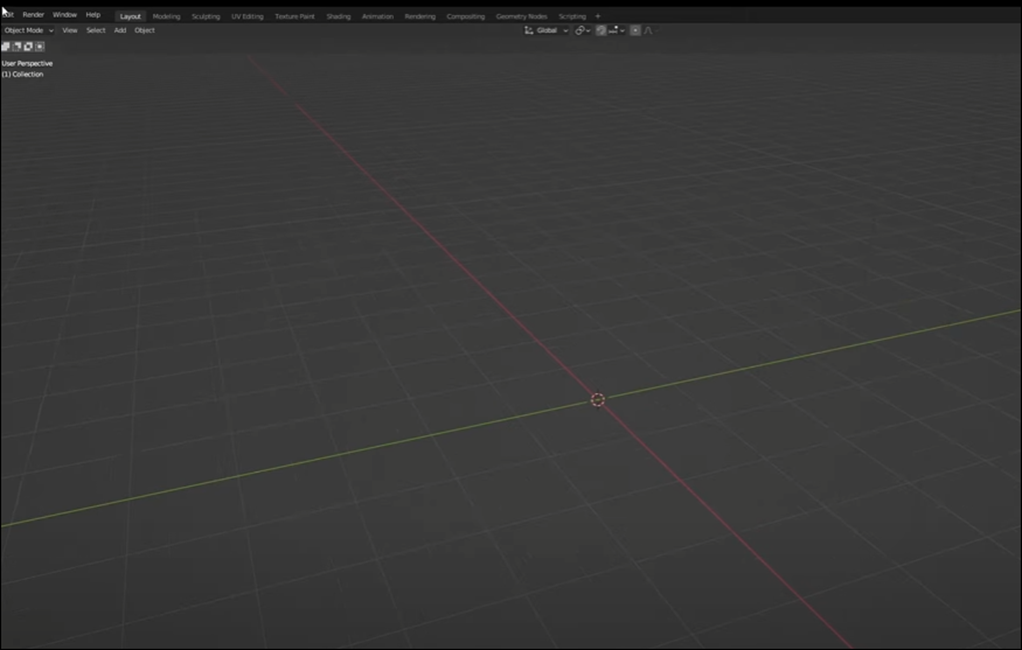This screenshot has height=650, width=1022.
Task: Toggle the snap magnet icon
Action: (x=601, y=31)
